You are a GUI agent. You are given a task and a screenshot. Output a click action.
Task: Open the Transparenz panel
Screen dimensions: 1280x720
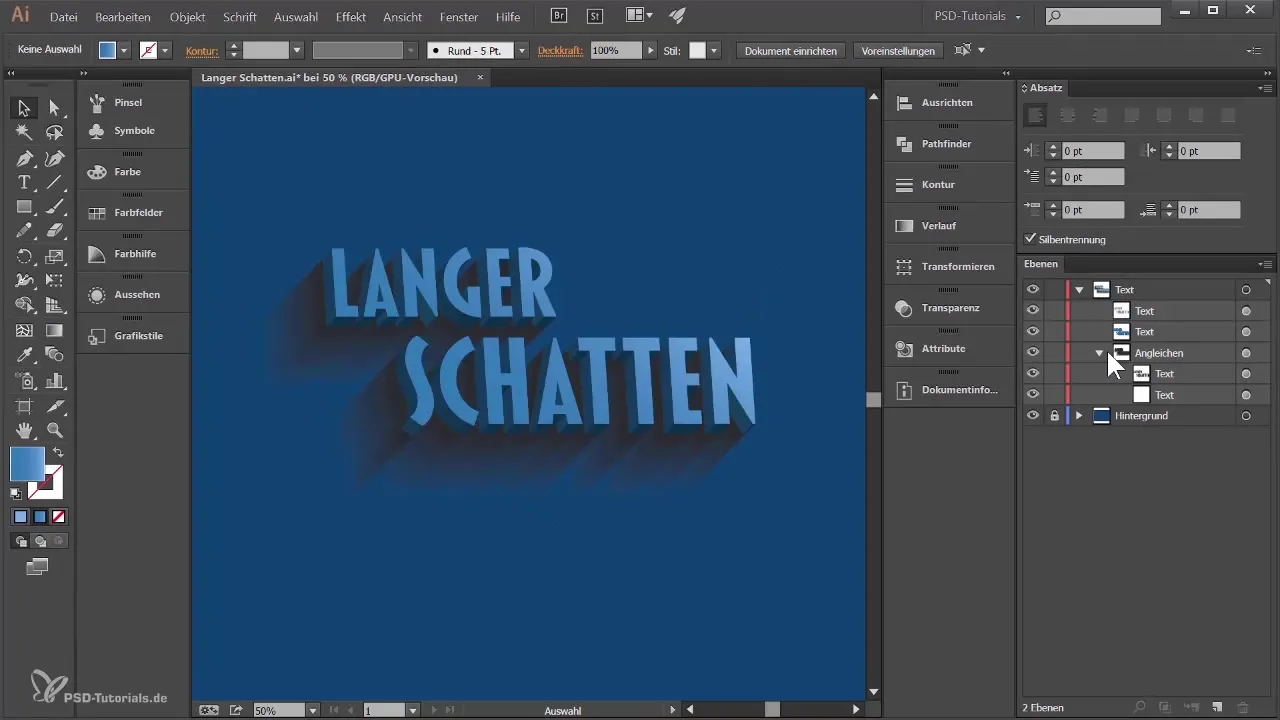click(950, 308)
